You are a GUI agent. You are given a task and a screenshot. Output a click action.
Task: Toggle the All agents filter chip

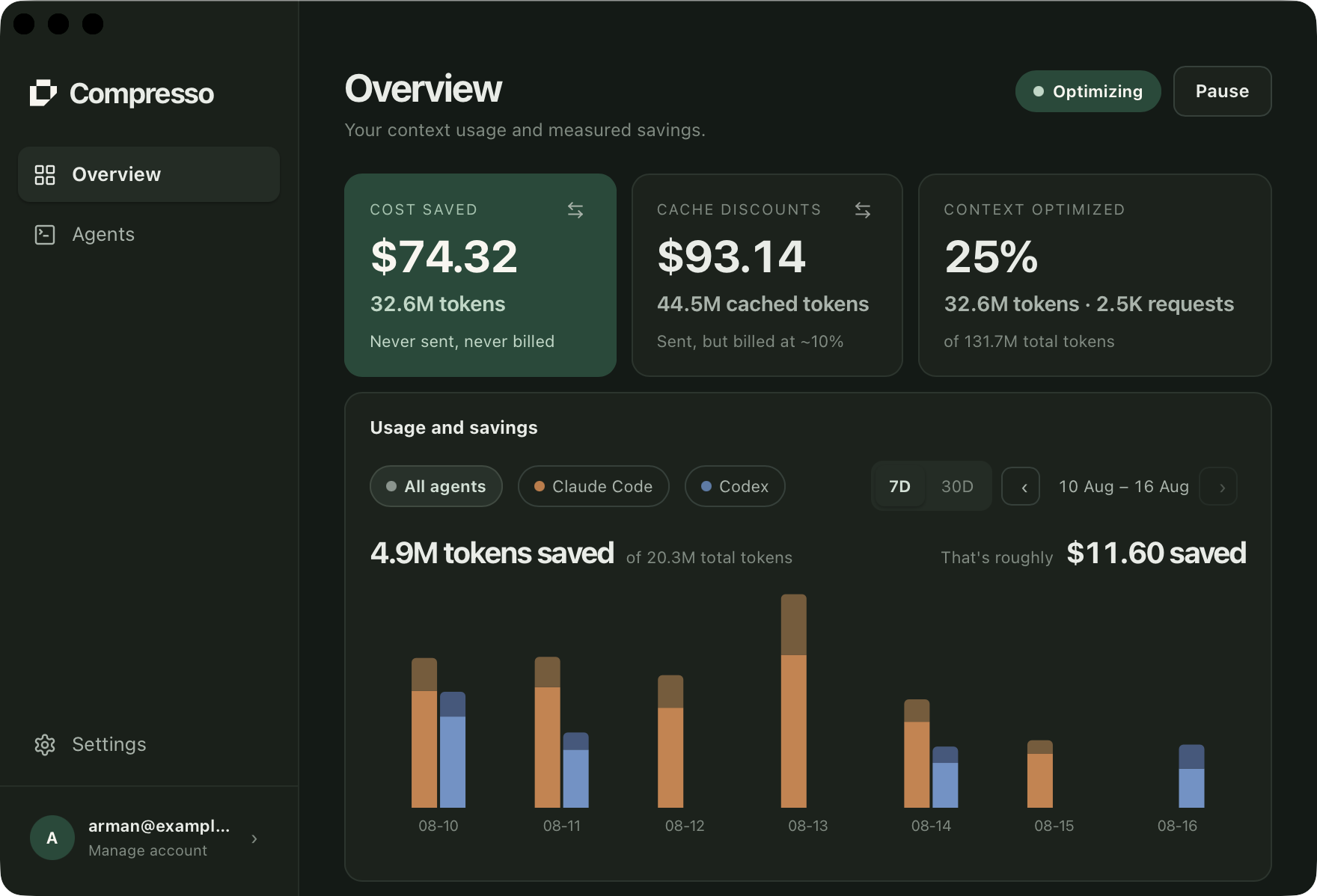tap(436, 486)
